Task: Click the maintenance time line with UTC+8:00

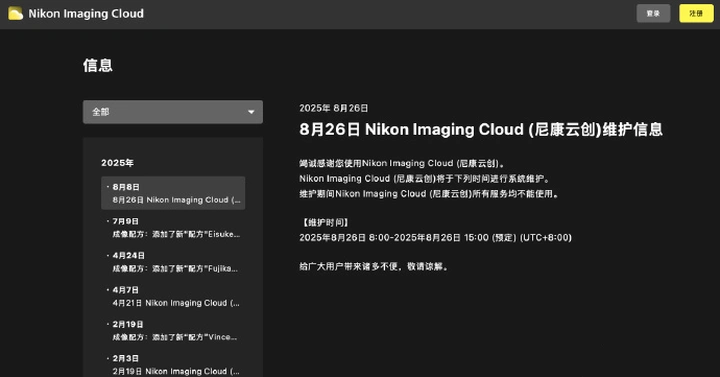Action: click(x=435, y=238)
